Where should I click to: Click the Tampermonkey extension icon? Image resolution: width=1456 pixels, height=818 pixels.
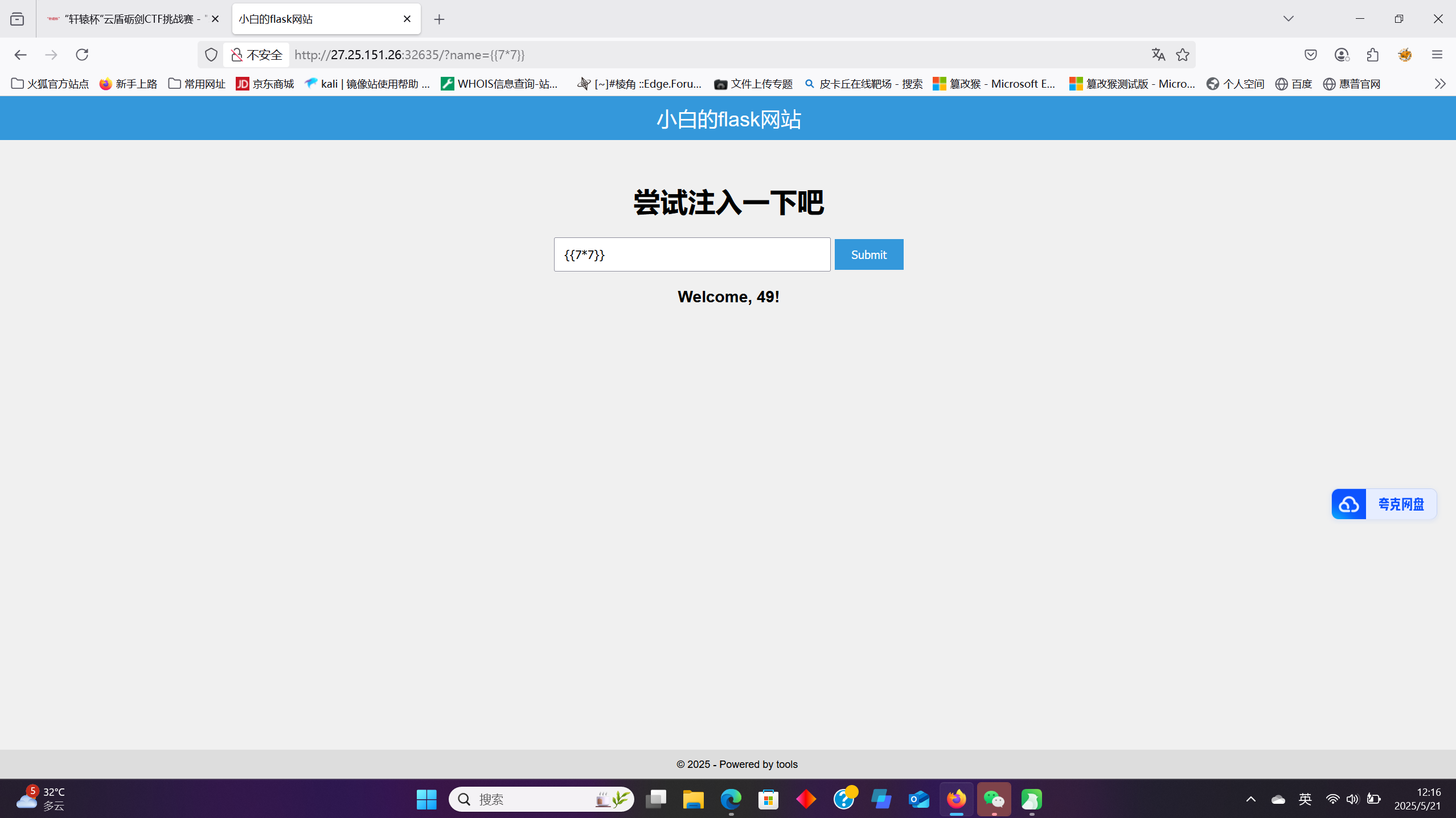tap(1405, 55)
